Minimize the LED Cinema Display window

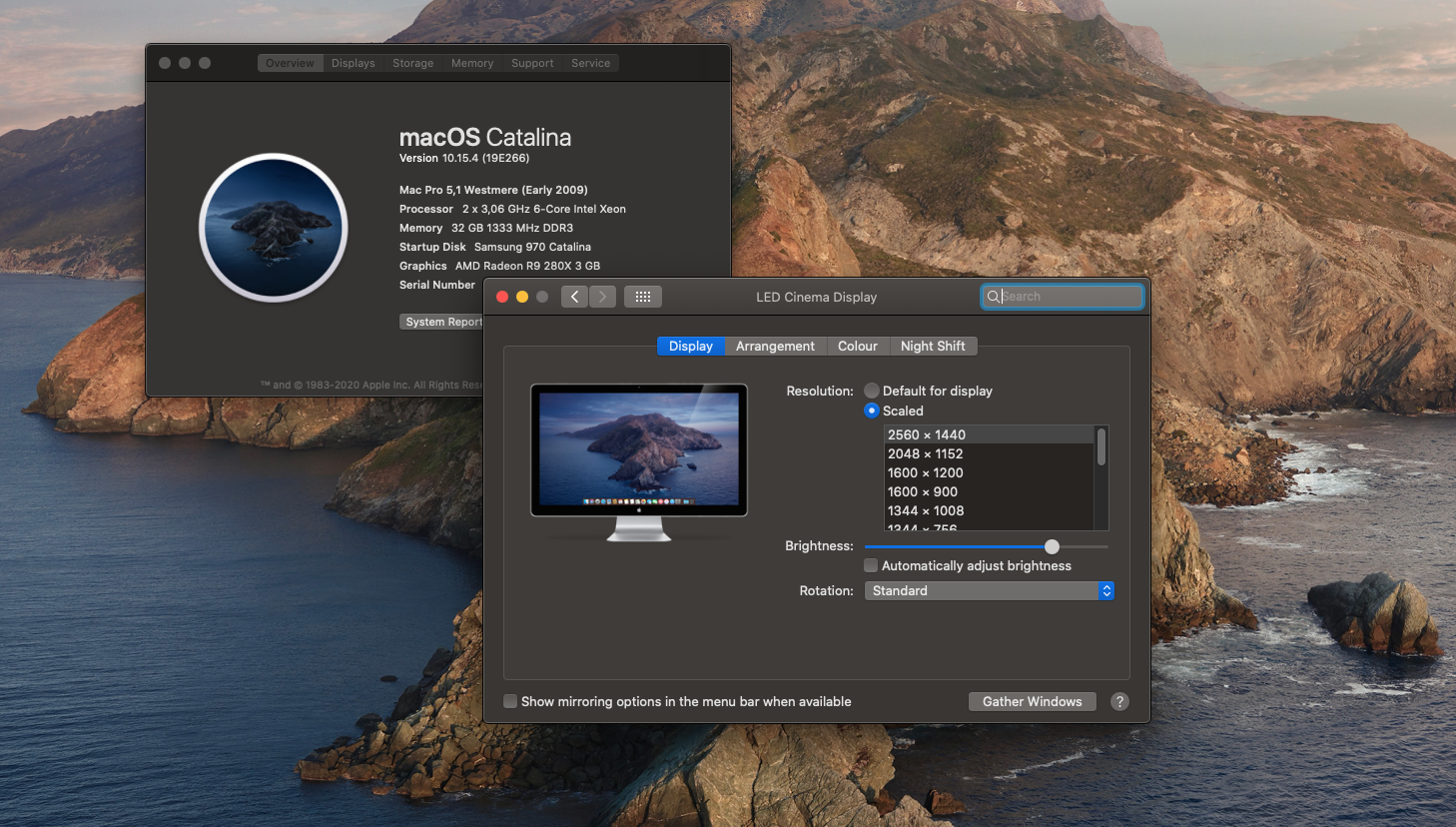(x=522, y=297)
